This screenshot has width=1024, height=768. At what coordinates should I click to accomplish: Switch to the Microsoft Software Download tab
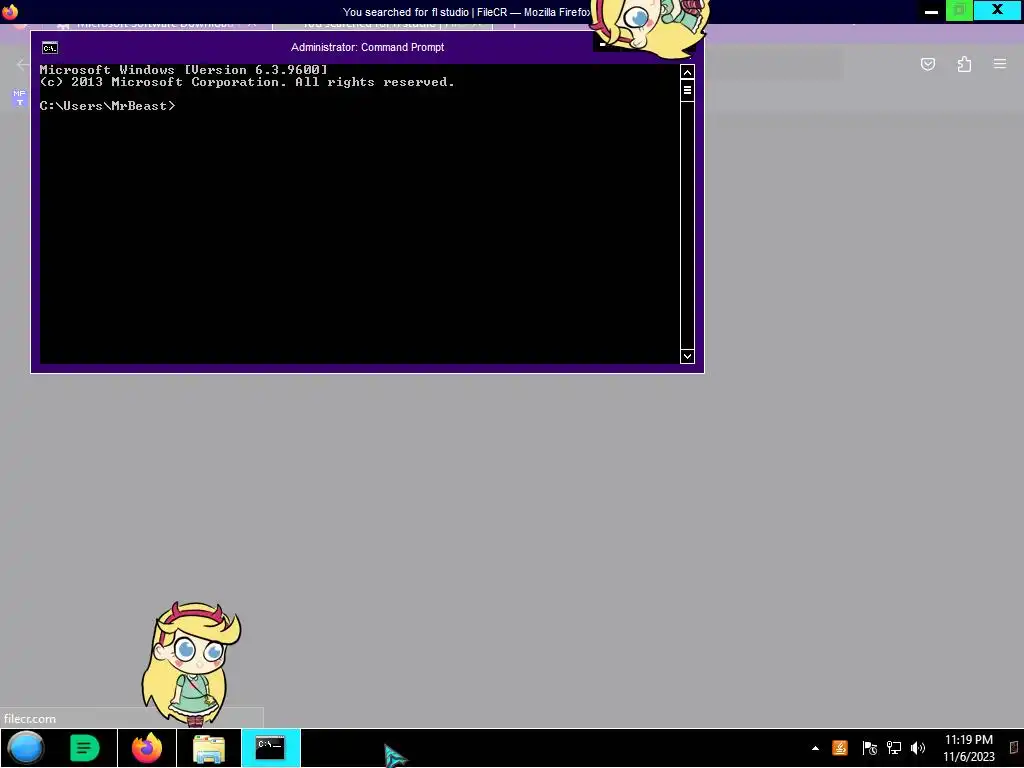tap(155, 25)
